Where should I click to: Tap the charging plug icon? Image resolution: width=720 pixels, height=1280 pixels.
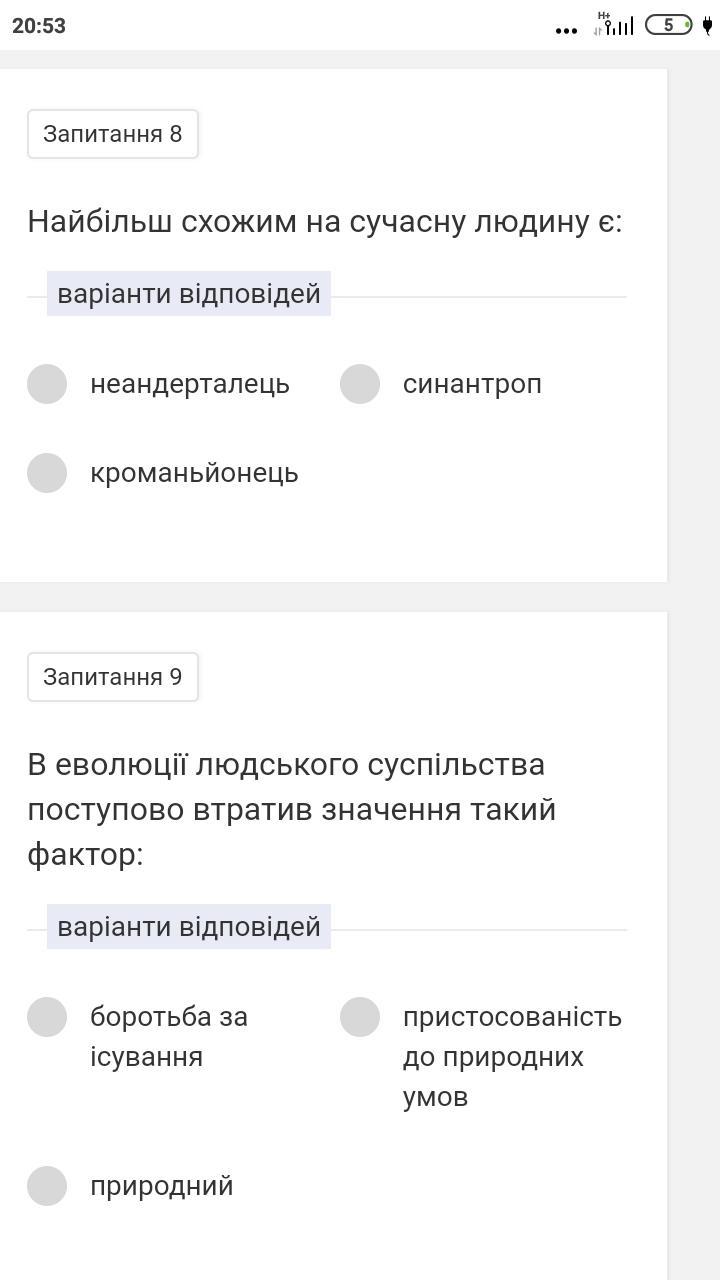tap(707, 25)
